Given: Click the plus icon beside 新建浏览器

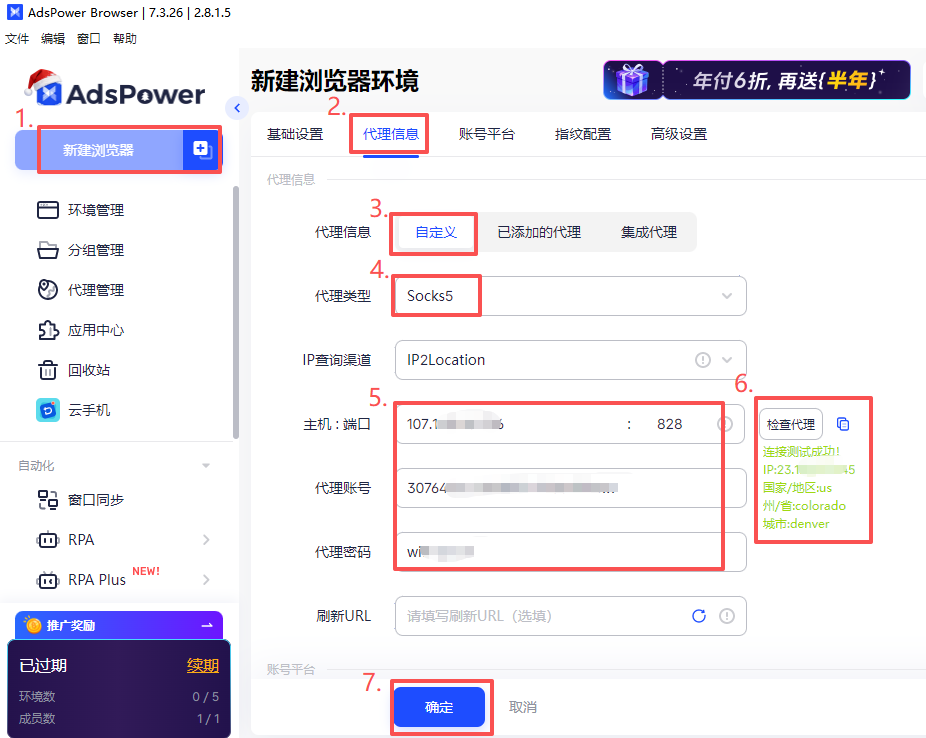Looking at the screenshot, I should coord(201,150).
